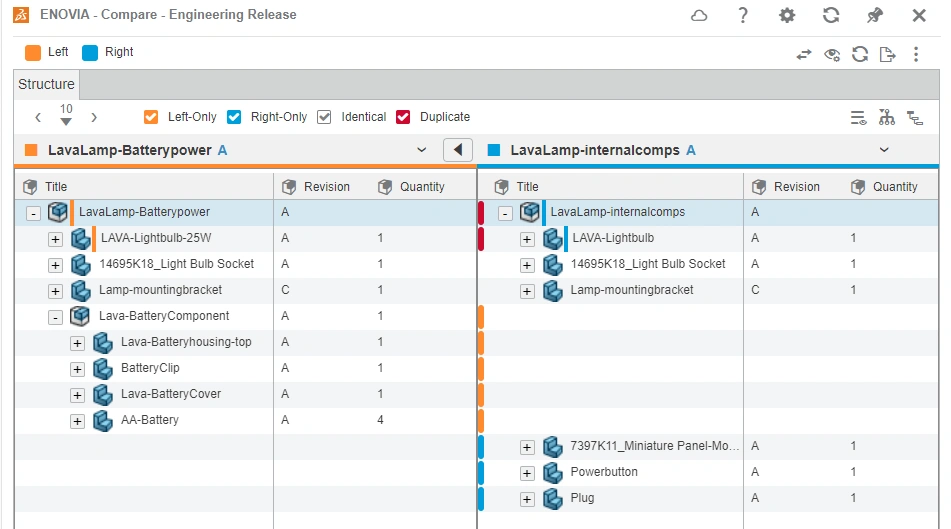Open the cloud icon in title bar
This screenshot has width=951, height=529.
coord(699,15)
